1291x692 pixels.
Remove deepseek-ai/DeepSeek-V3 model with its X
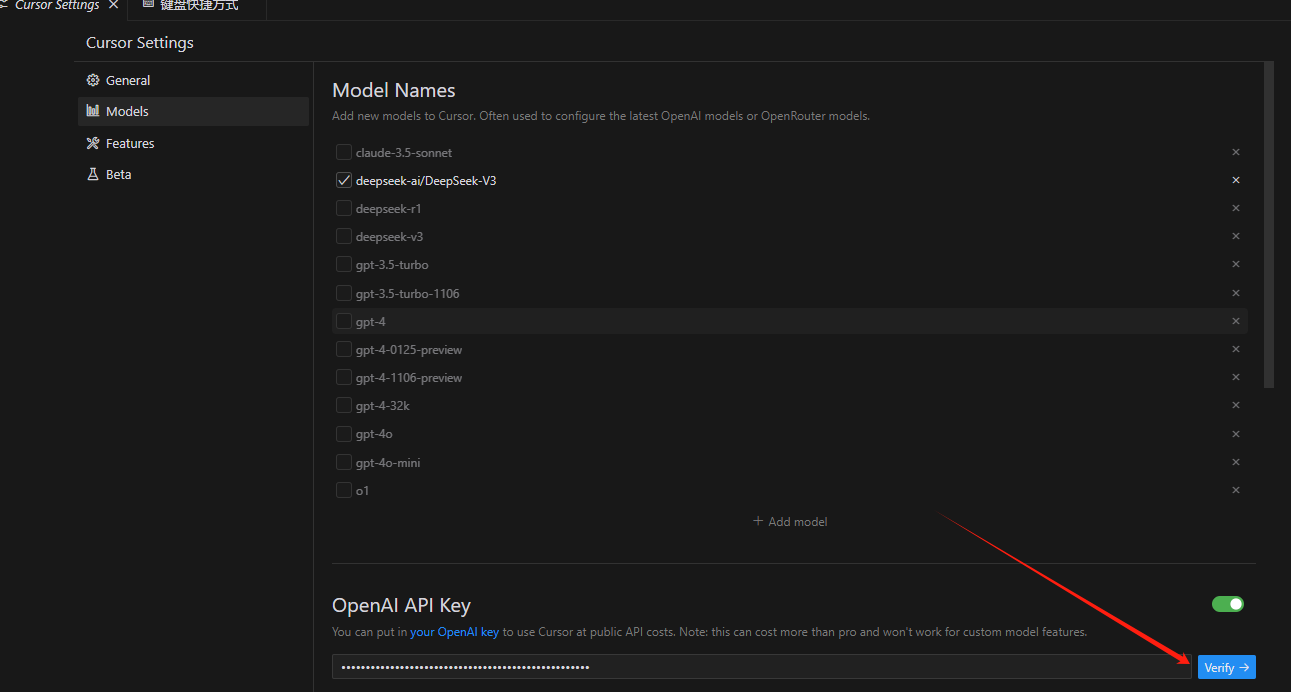[x=1236, y=181]
